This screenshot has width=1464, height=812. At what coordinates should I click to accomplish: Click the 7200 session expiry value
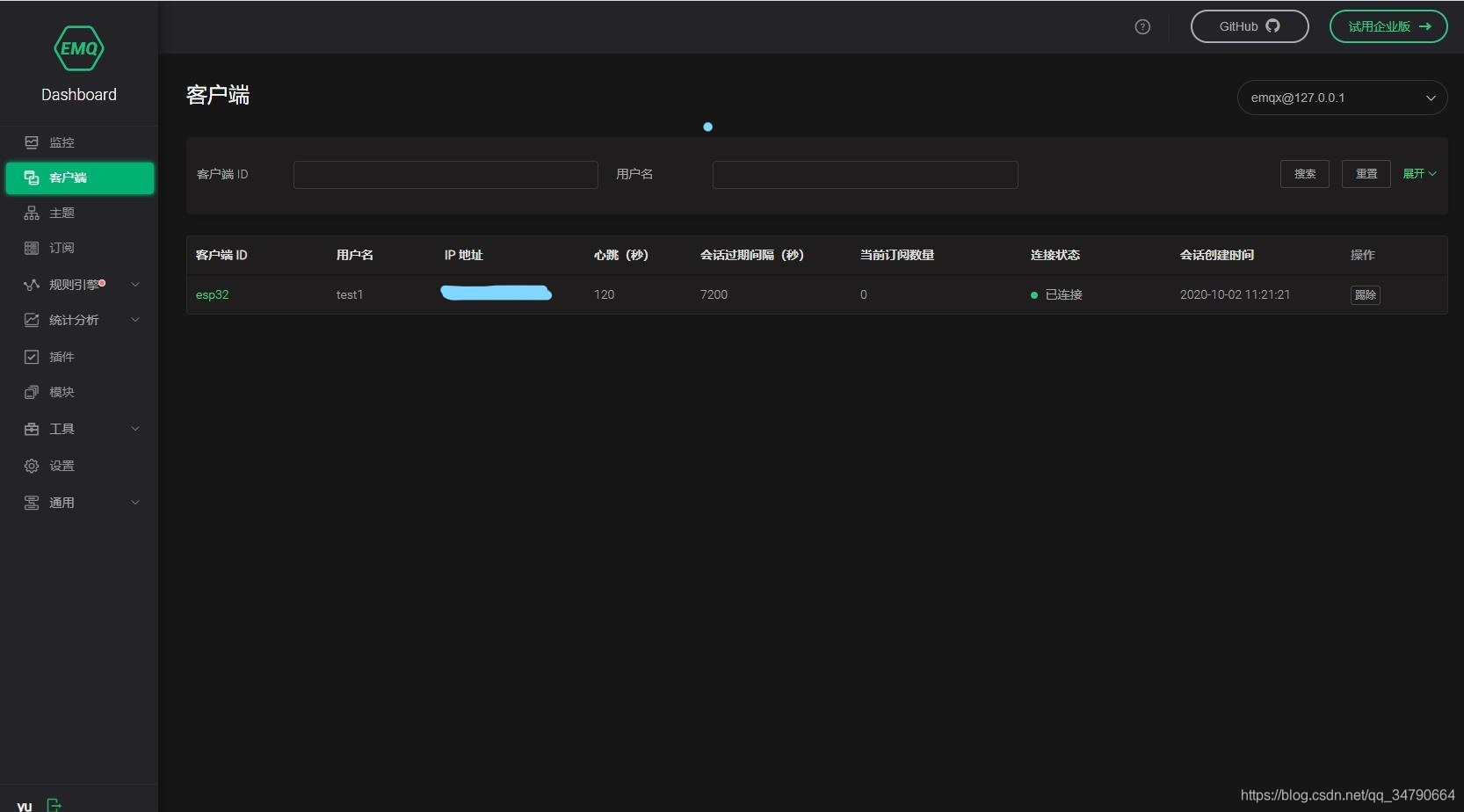(x=714, y=294)
